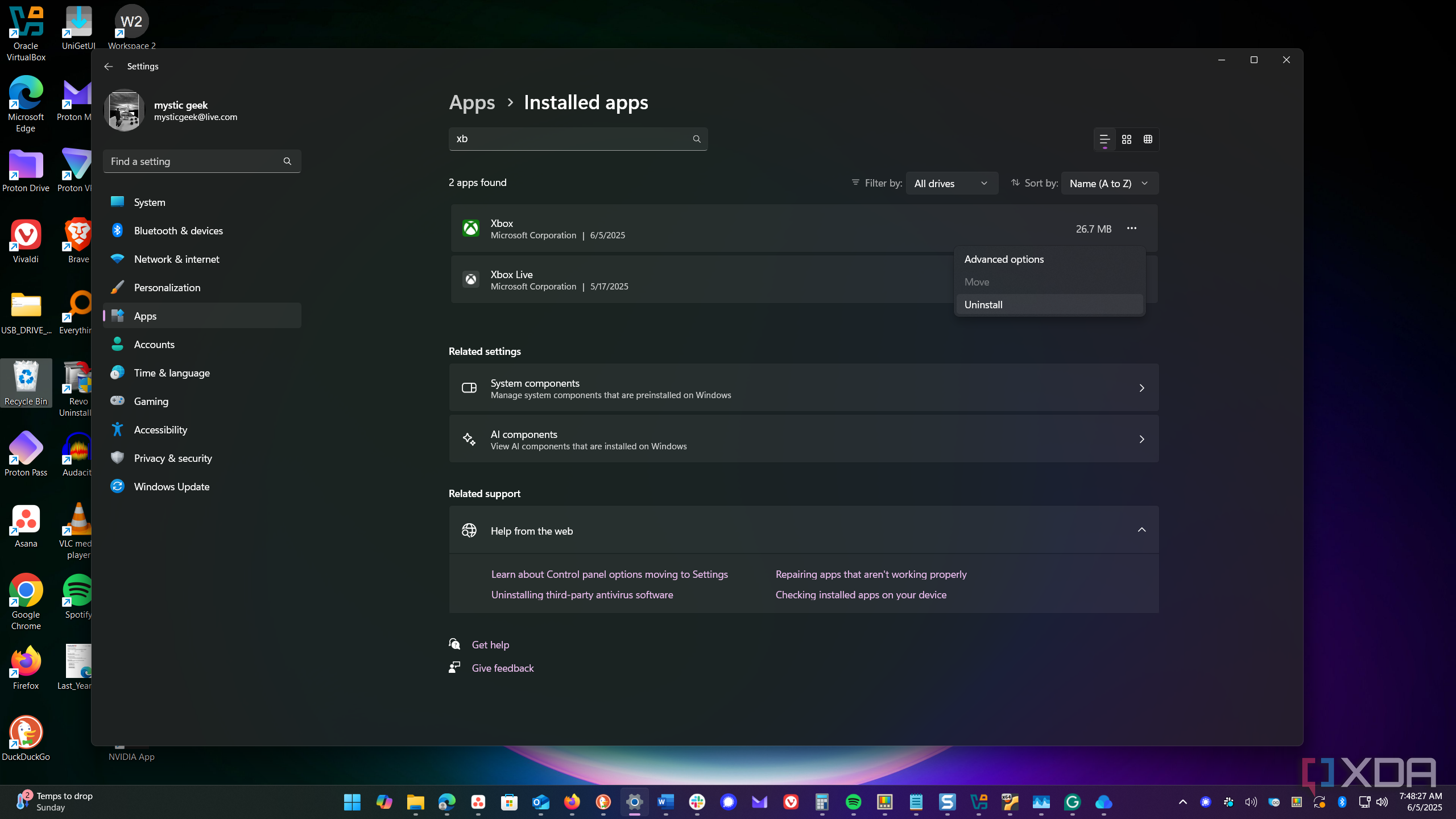Viewport: 1456px width, 819px height.
Task: Click Get help link
Action: click(490, 644)
